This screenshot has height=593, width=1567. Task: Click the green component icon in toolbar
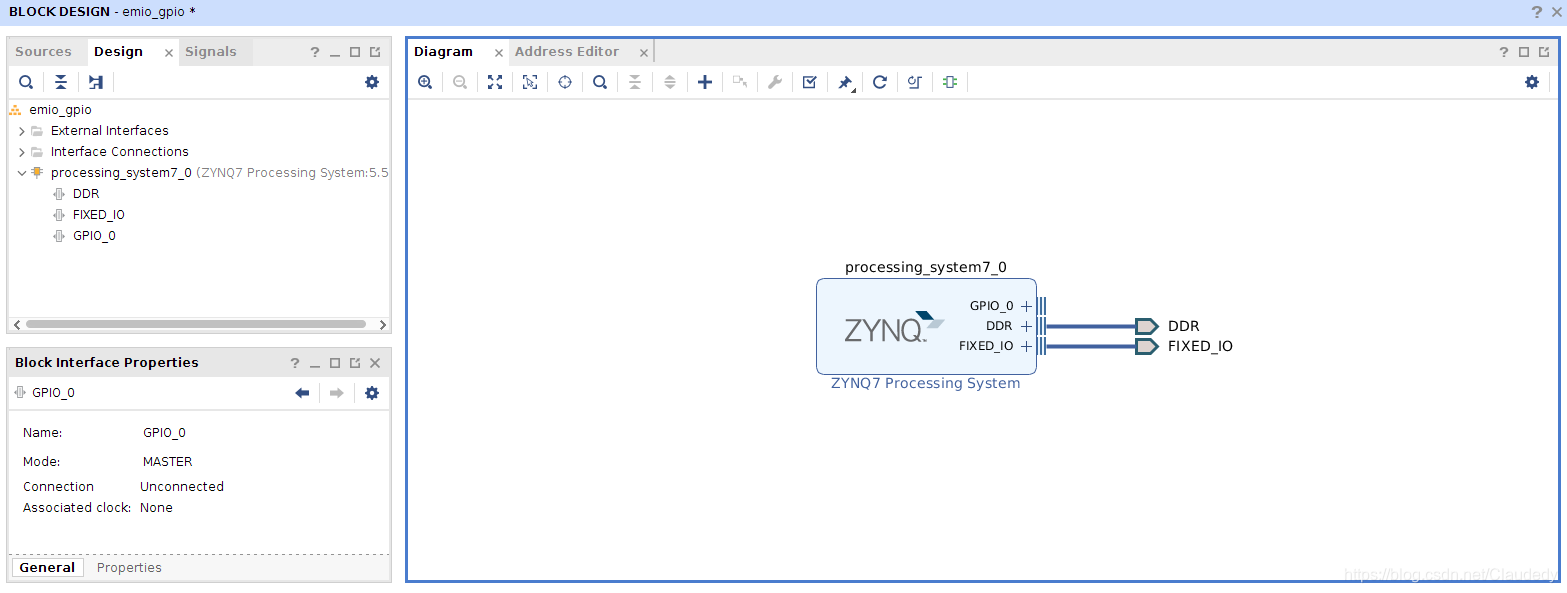pyautogui.click(x=950, y=82)
